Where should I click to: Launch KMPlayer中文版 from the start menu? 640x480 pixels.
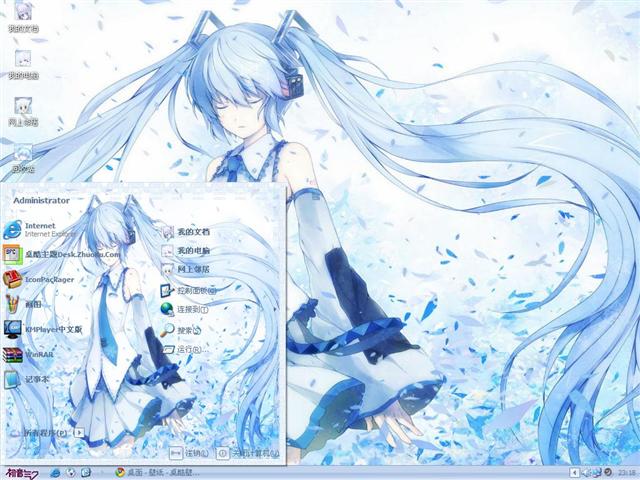click(42, 329)
